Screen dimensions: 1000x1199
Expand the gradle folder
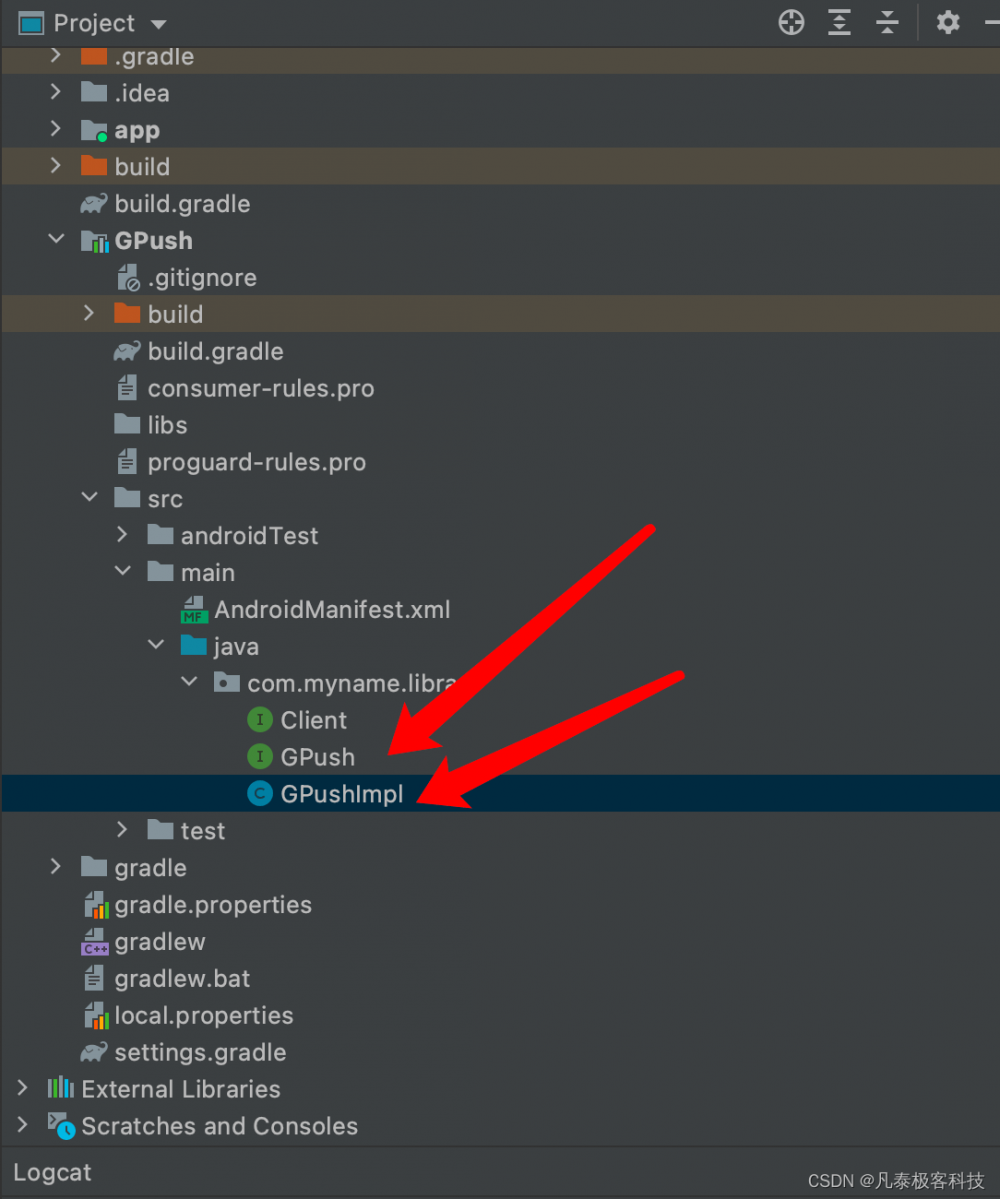click(x=55, y=866)
